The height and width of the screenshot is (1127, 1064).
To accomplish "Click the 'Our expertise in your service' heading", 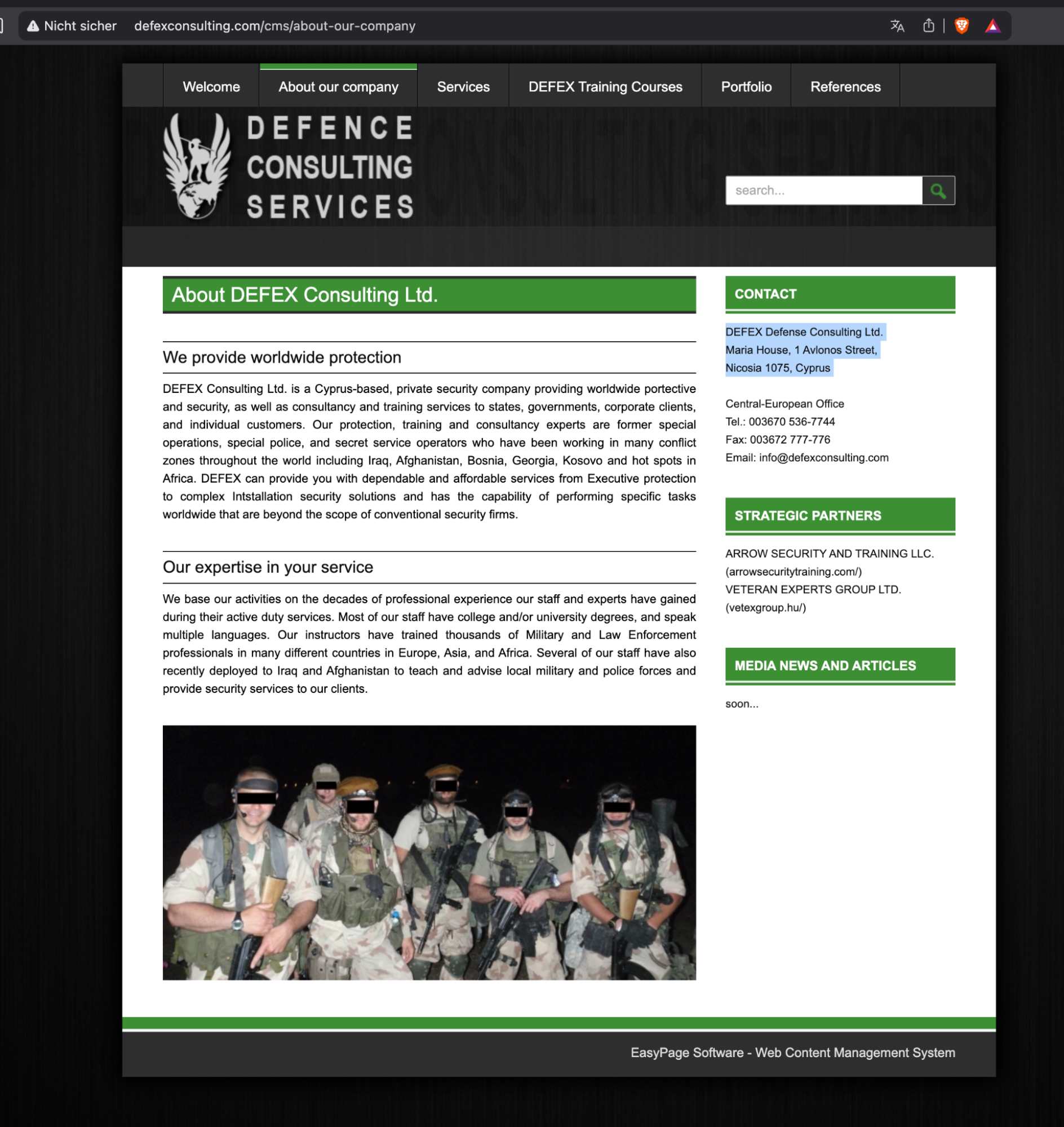I will pos(268,568).
